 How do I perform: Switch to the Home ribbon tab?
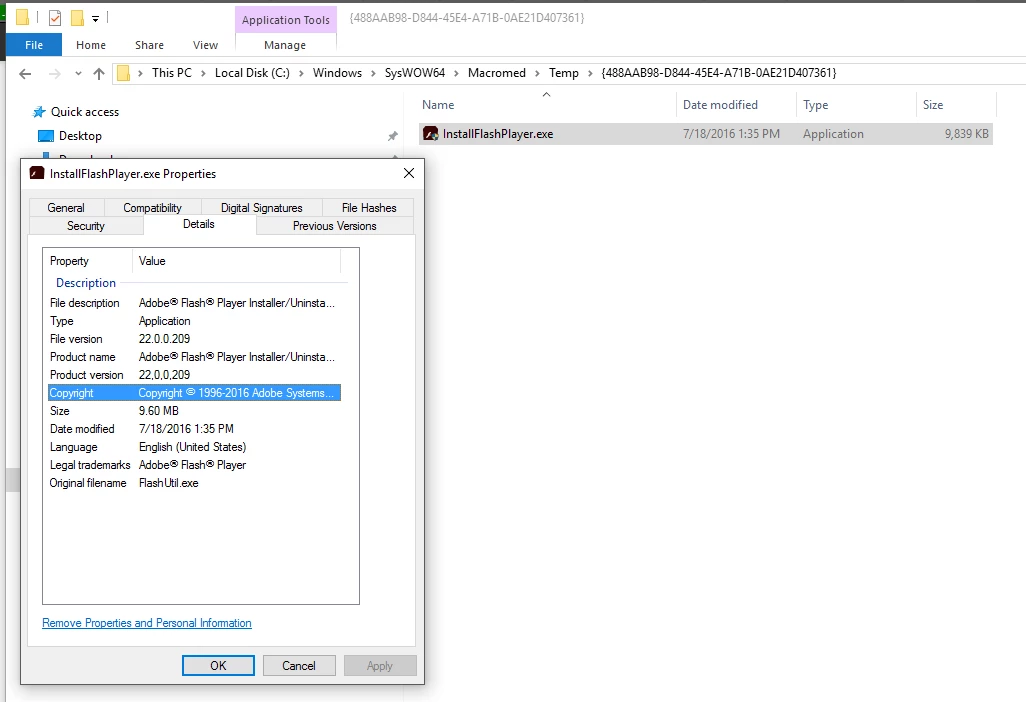point(91,44)
